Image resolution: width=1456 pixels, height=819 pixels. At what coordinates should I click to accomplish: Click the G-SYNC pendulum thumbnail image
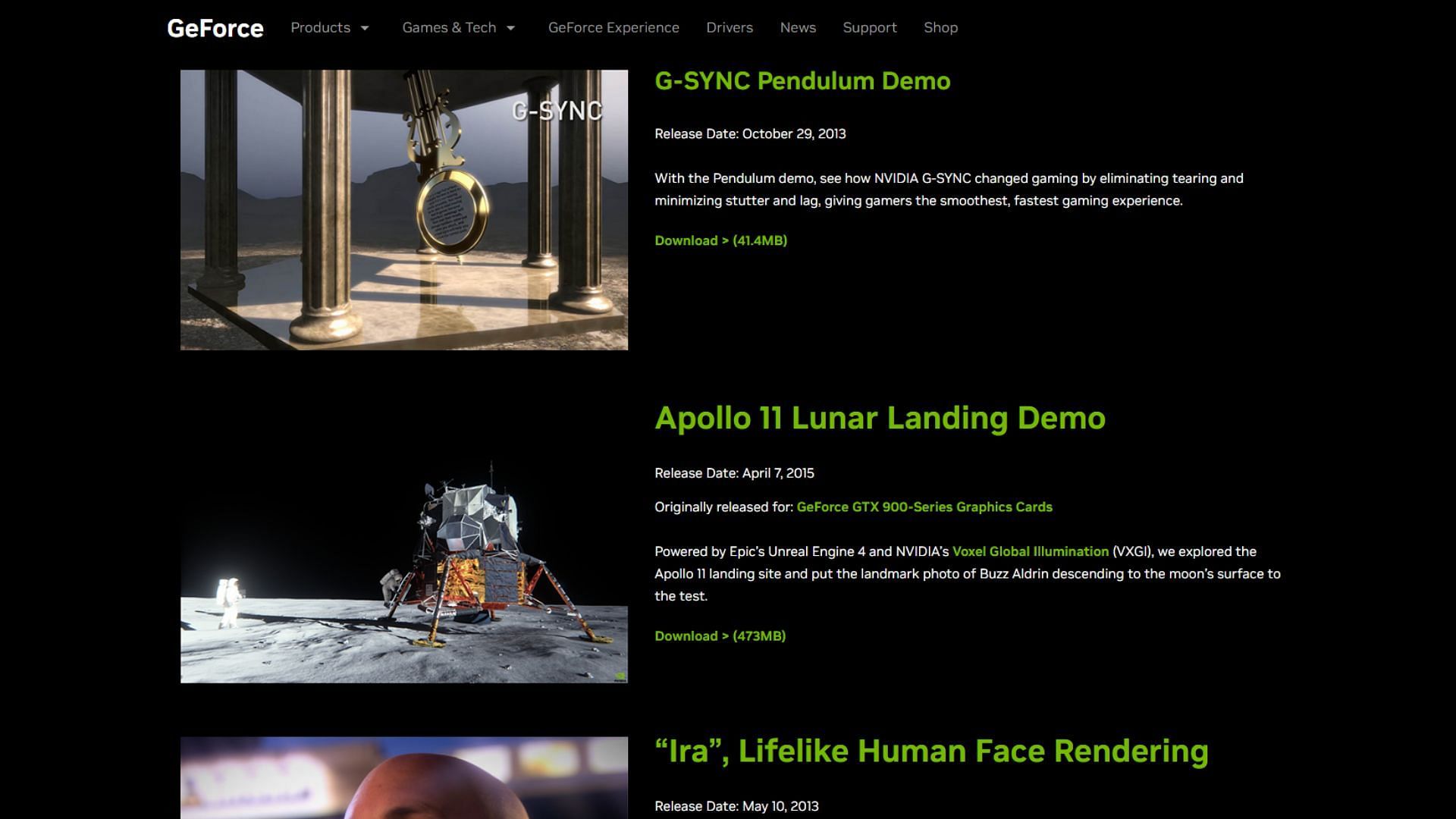point(404,210)
